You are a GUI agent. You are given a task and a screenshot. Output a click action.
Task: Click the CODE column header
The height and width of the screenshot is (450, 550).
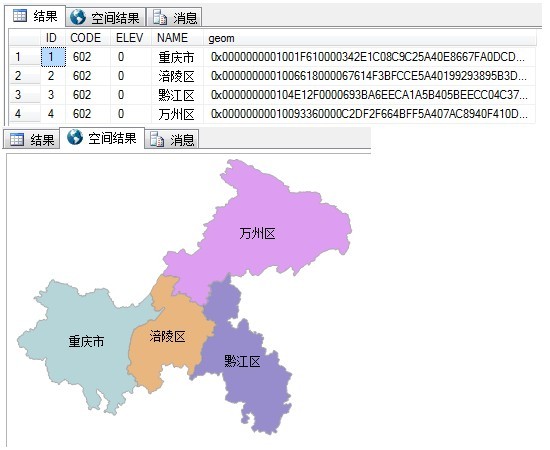pyautogui.click(x=88, y=38)
